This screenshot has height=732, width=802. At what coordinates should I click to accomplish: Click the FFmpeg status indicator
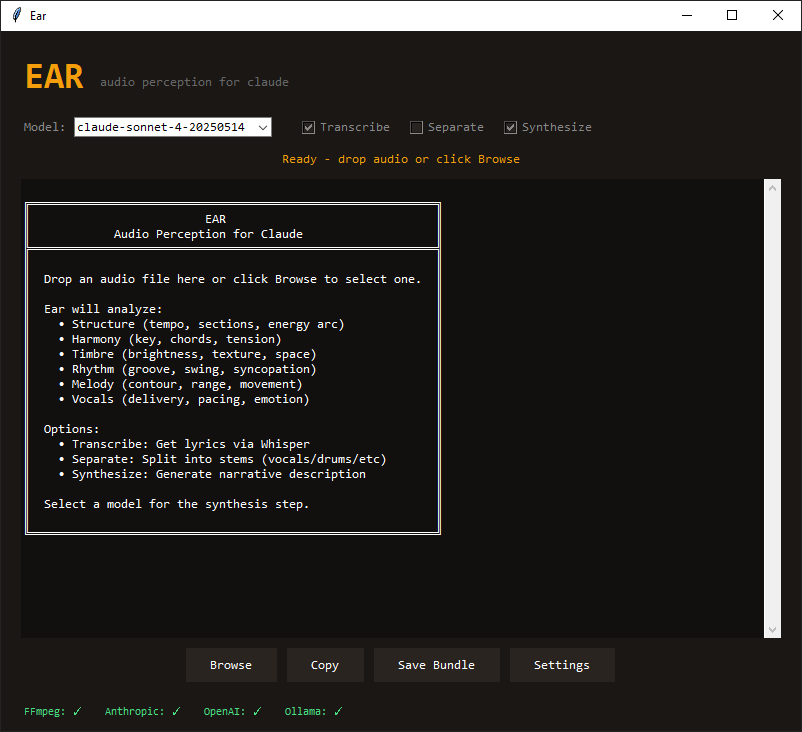click(53, 712)
